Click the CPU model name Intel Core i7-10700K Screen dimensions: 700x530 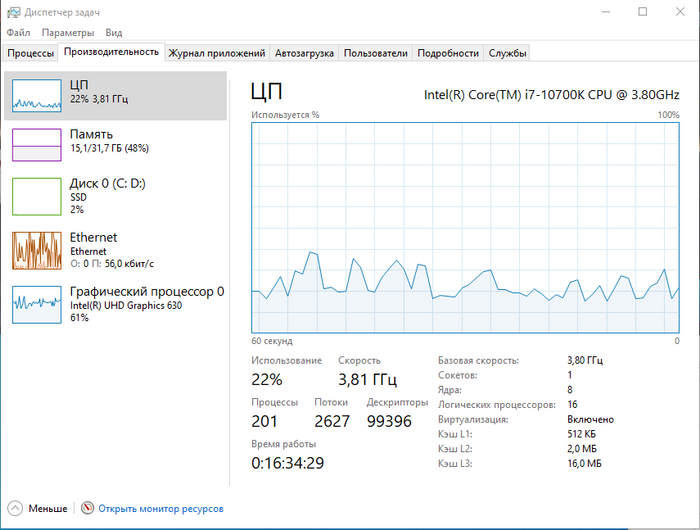pyautogui.click(x=551, y=95)
